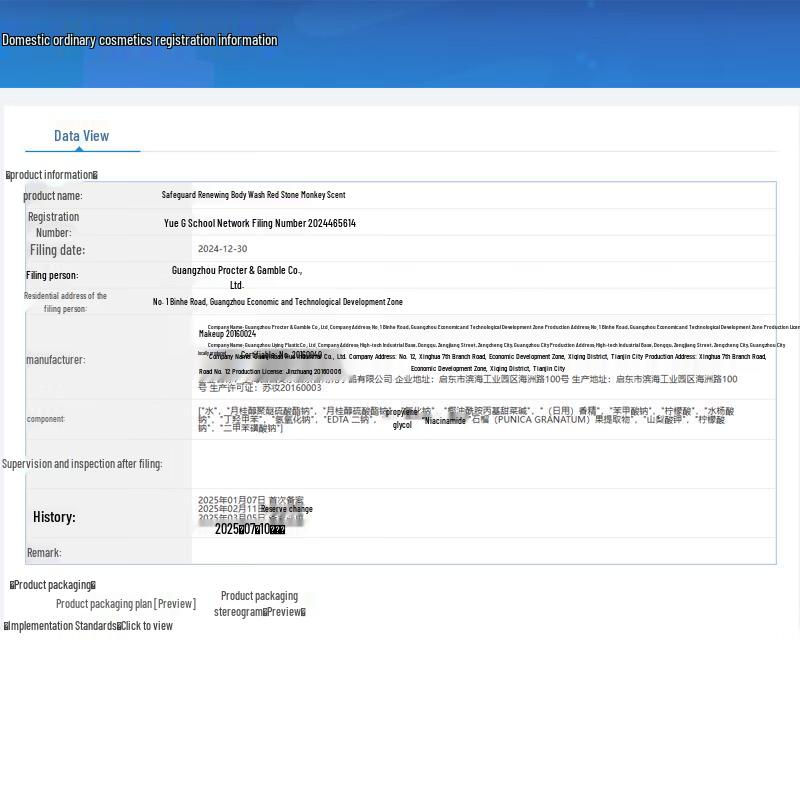
Task: Click Supervision and inspection after filing label
Action: tap(82, 464)
